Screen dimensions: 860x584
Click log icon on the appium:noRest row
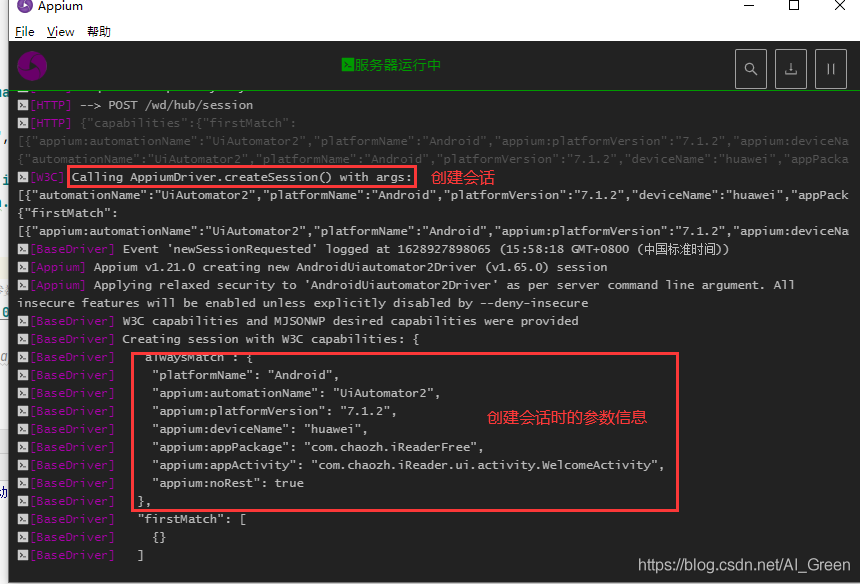coord(22,484)
